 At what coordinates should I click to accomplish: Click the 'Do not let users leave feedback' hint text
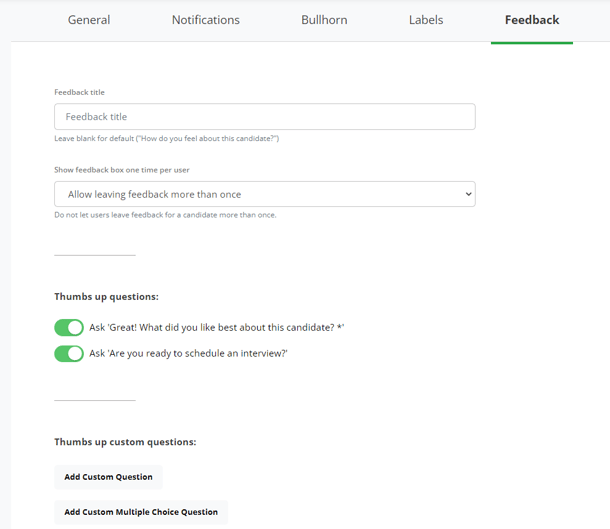165,215
